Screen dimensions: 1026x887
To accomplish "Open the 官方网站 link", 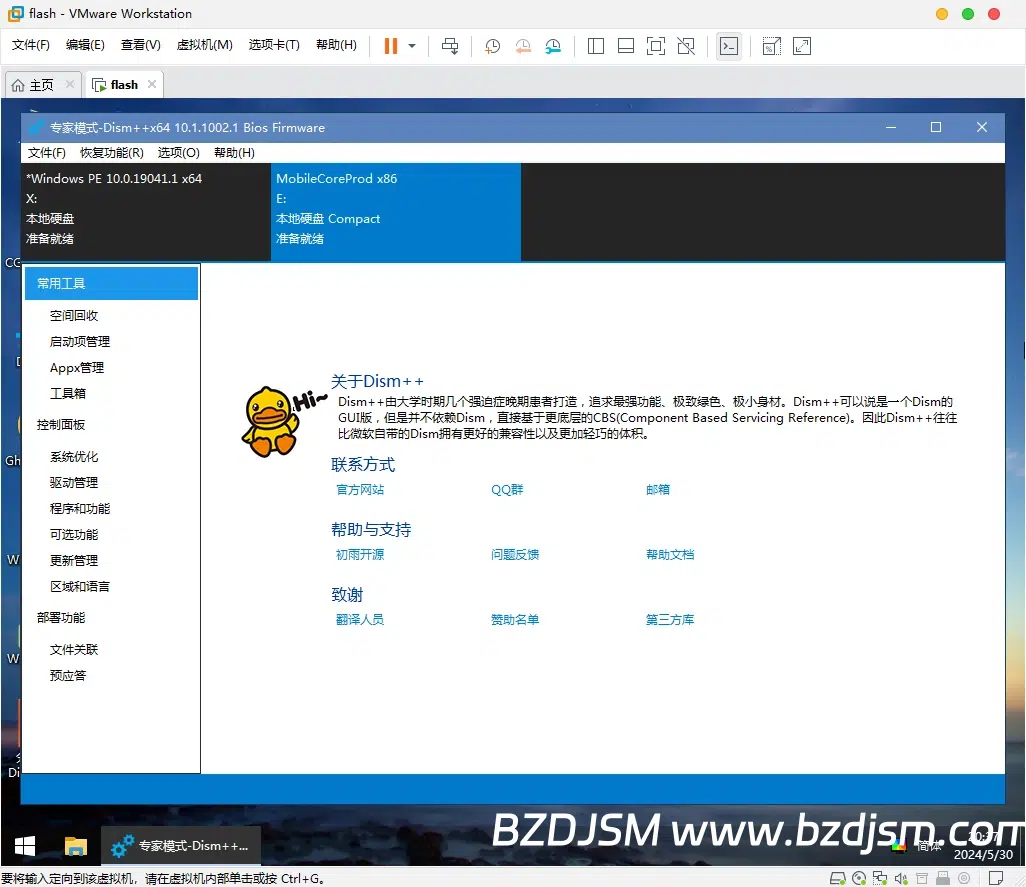I will point(360,489).
